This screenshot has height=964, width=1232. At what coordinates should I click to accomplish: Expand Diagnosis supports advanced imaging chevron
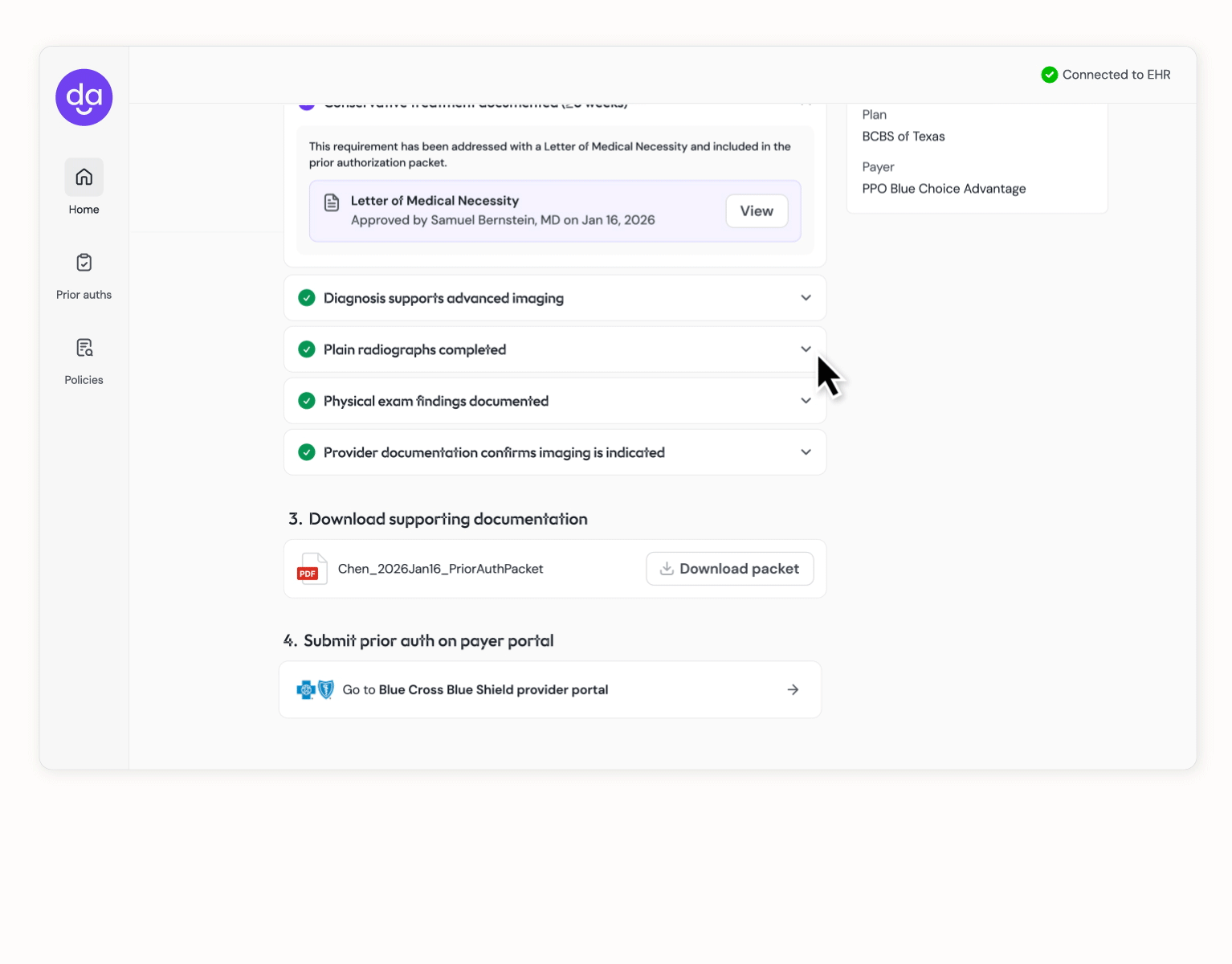pyautogui.click(x=806, y=298)
